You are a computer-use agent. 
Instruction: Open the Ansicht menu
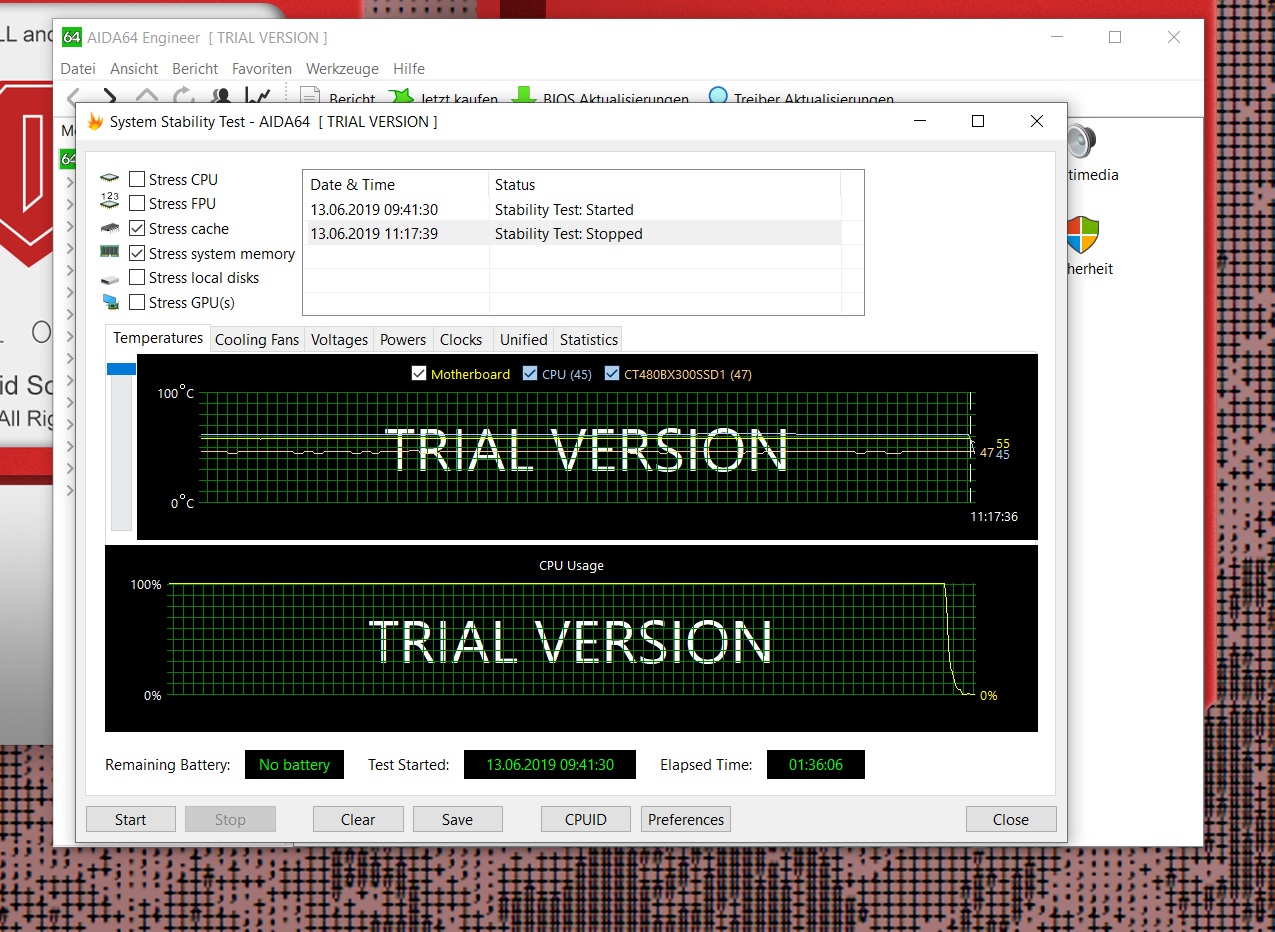[134, 69]
